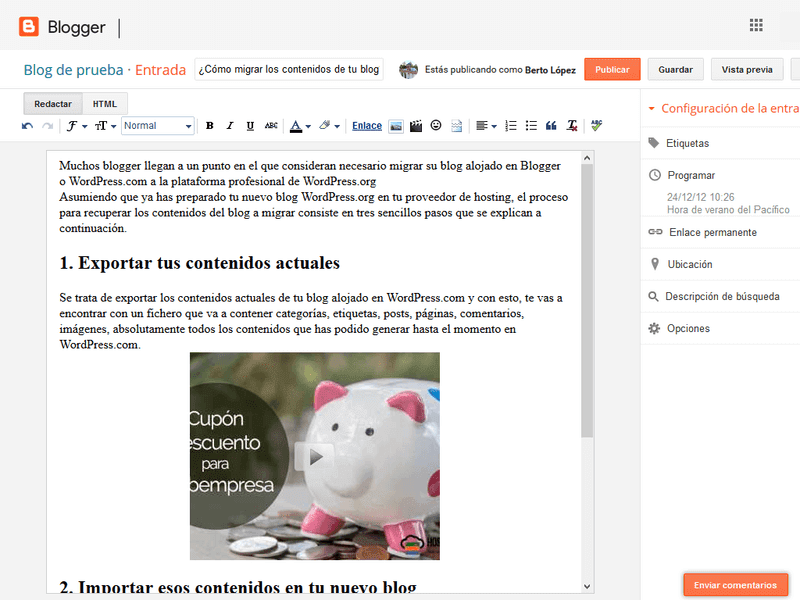Toggle bold formatting
This screenshot has height=600, width=800.
(209, 126)
